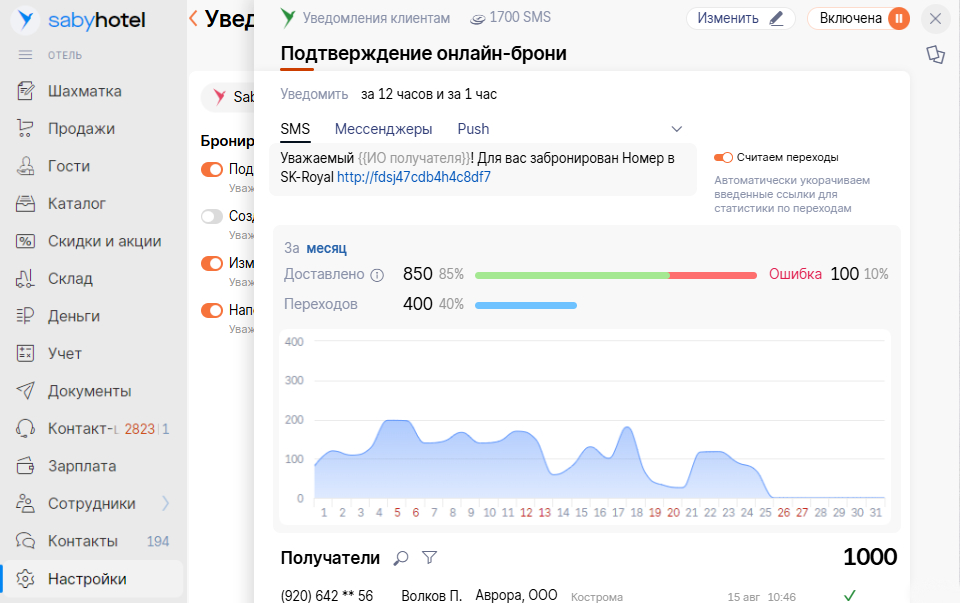This screenshot has height=603, width=960.
Task: Change the statistics period 'месяц'
Action: [x=326, y=248]
